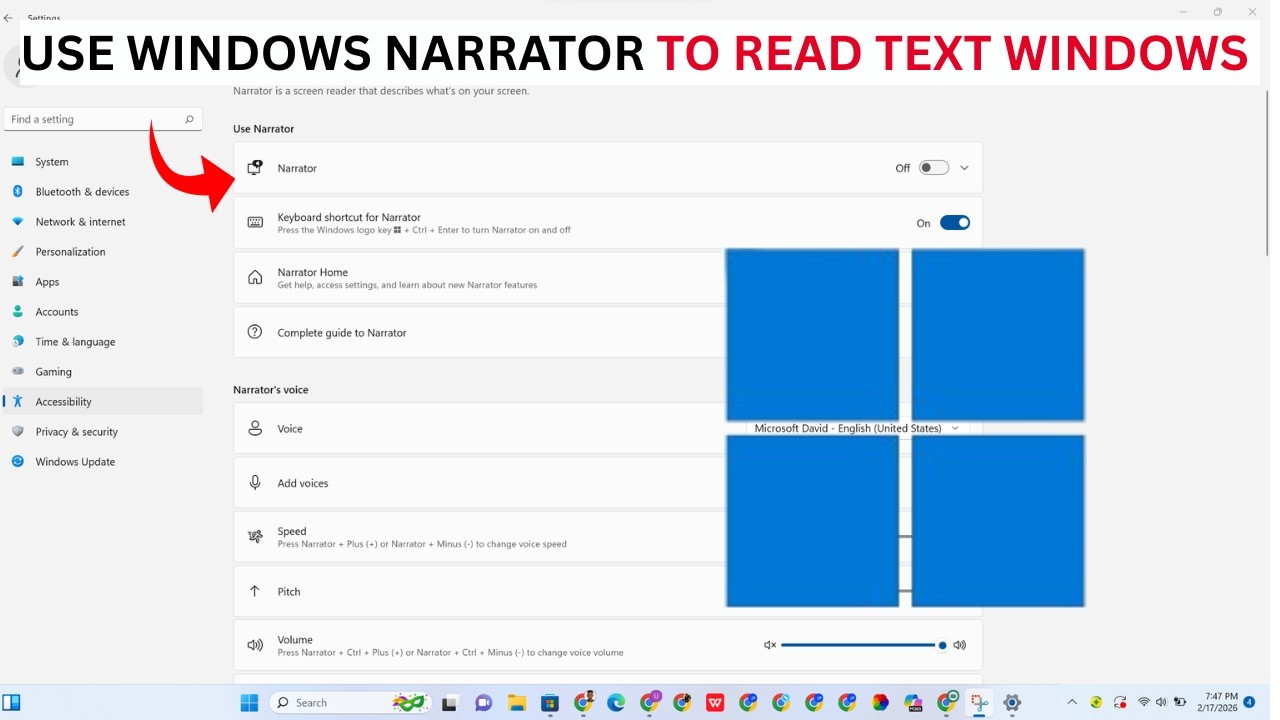Click the keyboard icon beside Keyboard shortcut for Narrator
The height and width of the screenshot is (720, 1280).
click(255, 223)
